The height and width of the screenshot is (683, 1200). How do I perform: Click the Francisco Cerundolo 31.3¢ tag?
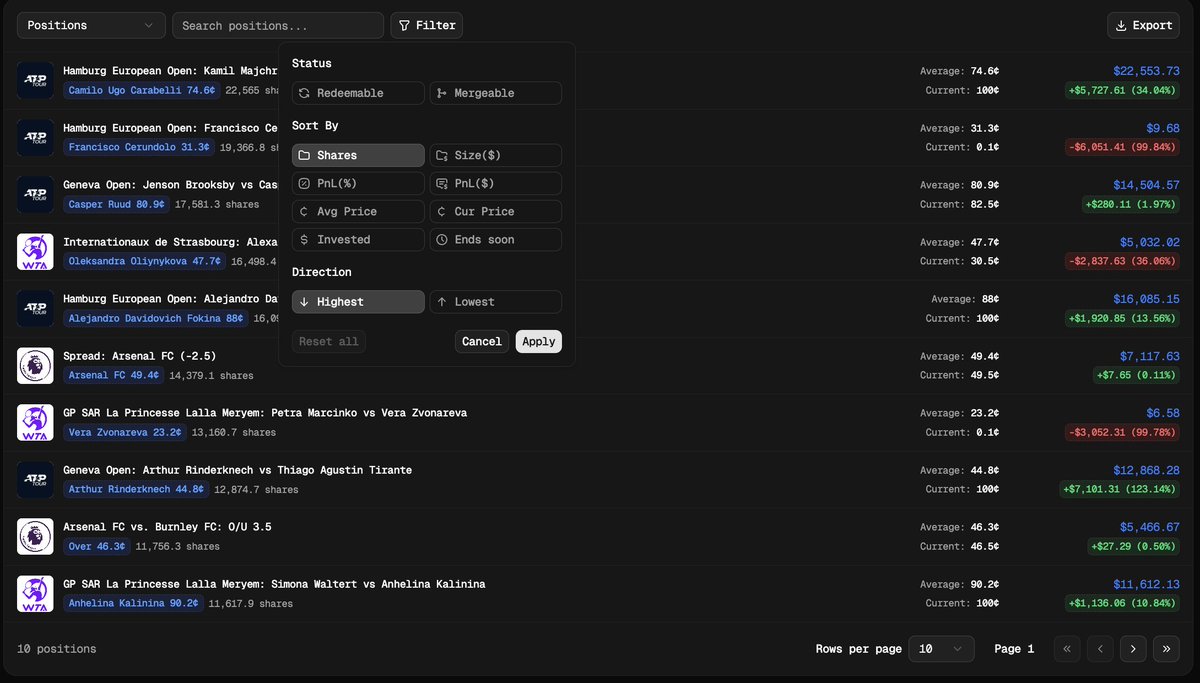pyautogui.click(x=139, y=147)
